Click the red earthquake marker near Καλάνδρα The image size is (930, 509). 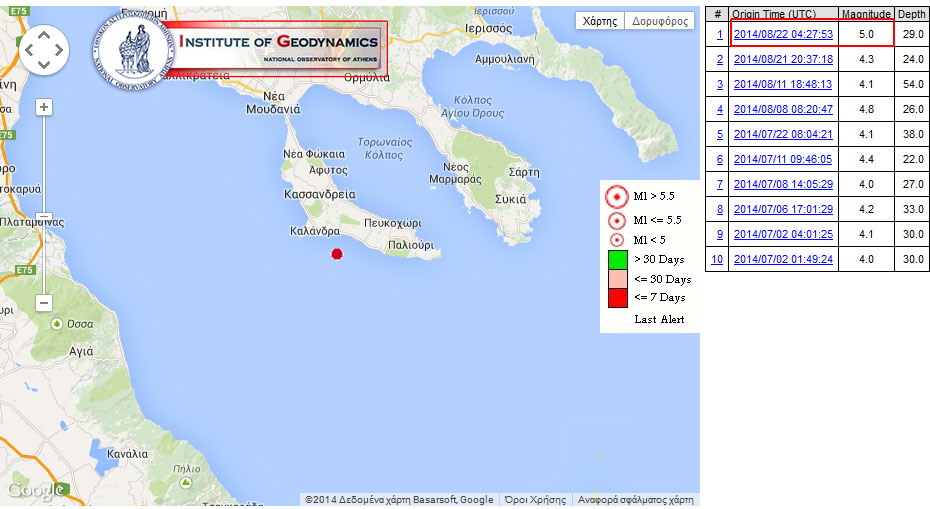(337, 254)
